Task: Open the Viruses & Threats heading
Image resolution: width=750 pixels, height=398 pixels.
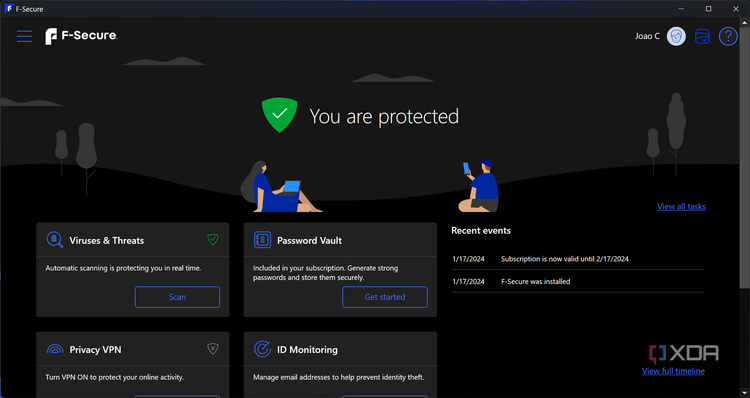Action: (x=107, y=241)
